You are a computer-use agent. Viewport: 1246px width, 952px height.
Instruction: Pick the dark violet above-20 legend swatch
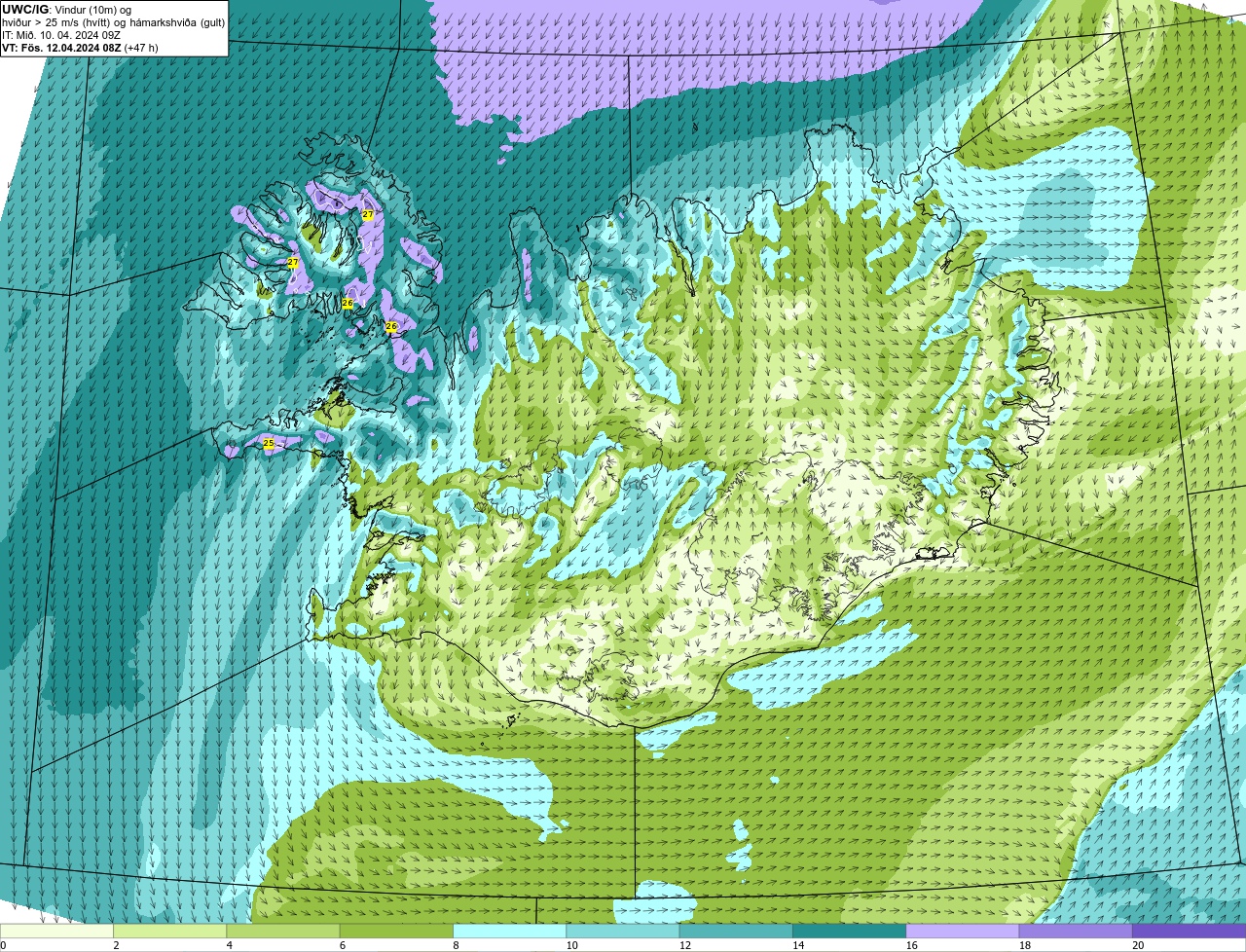pyautogui.click(x=1189, y=931)
